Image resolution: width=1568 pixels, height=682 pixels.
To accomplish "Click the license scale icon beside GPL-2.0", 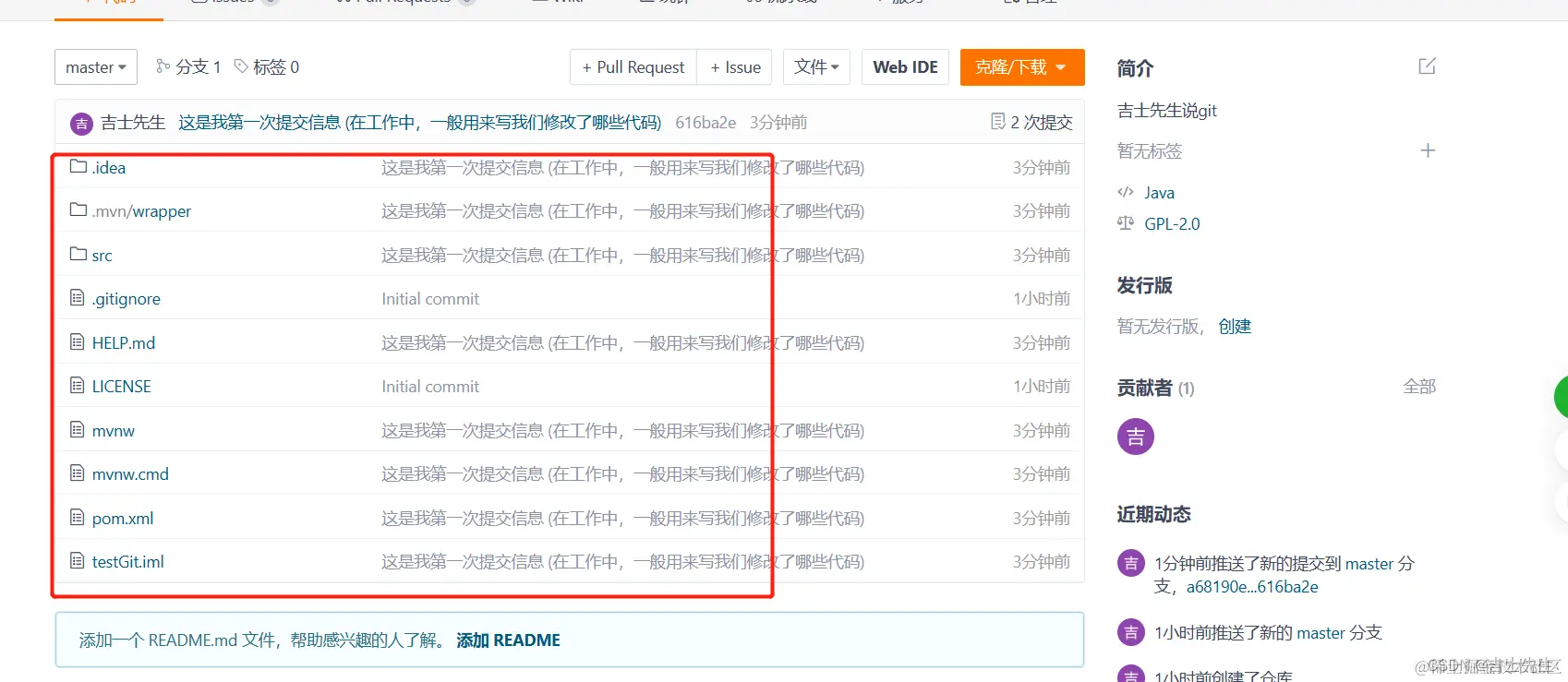I will [1126, 223].
